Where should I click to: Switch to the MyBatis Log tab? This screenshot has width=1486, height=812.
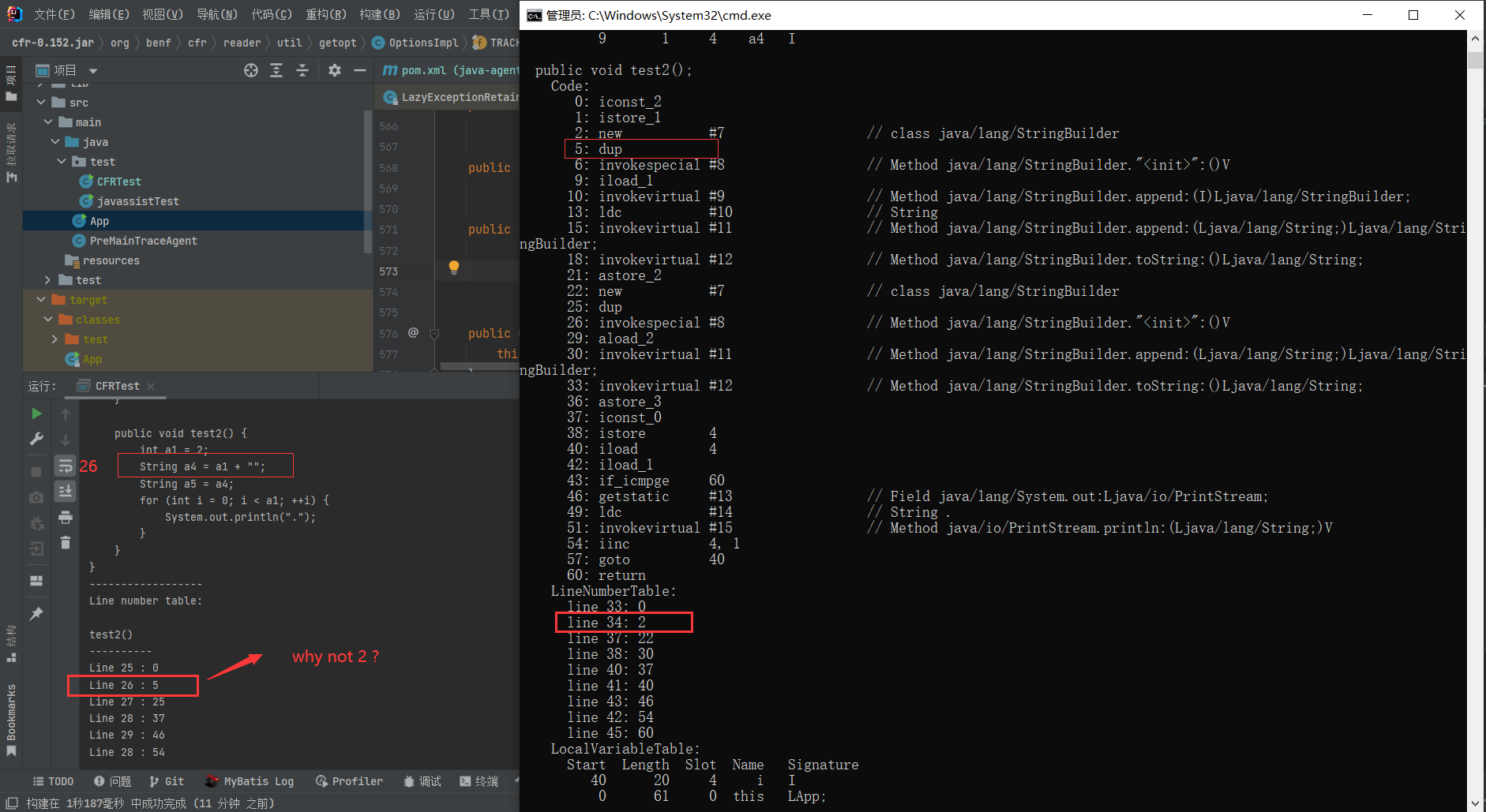[250, 780]
